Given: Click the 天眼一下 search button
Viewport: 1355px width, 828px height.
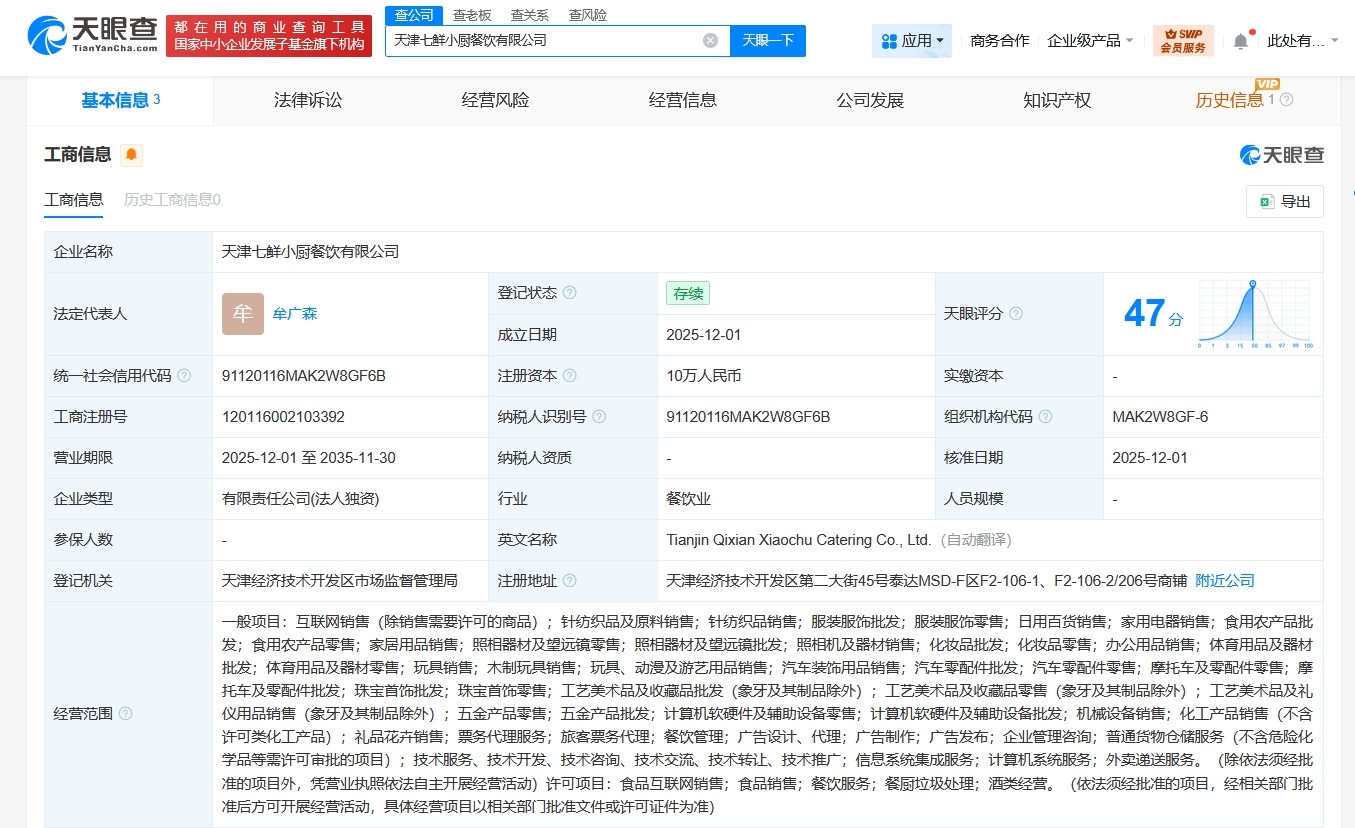Looking at the screenshot, I should pyautogui.click(x=767, y=40).
